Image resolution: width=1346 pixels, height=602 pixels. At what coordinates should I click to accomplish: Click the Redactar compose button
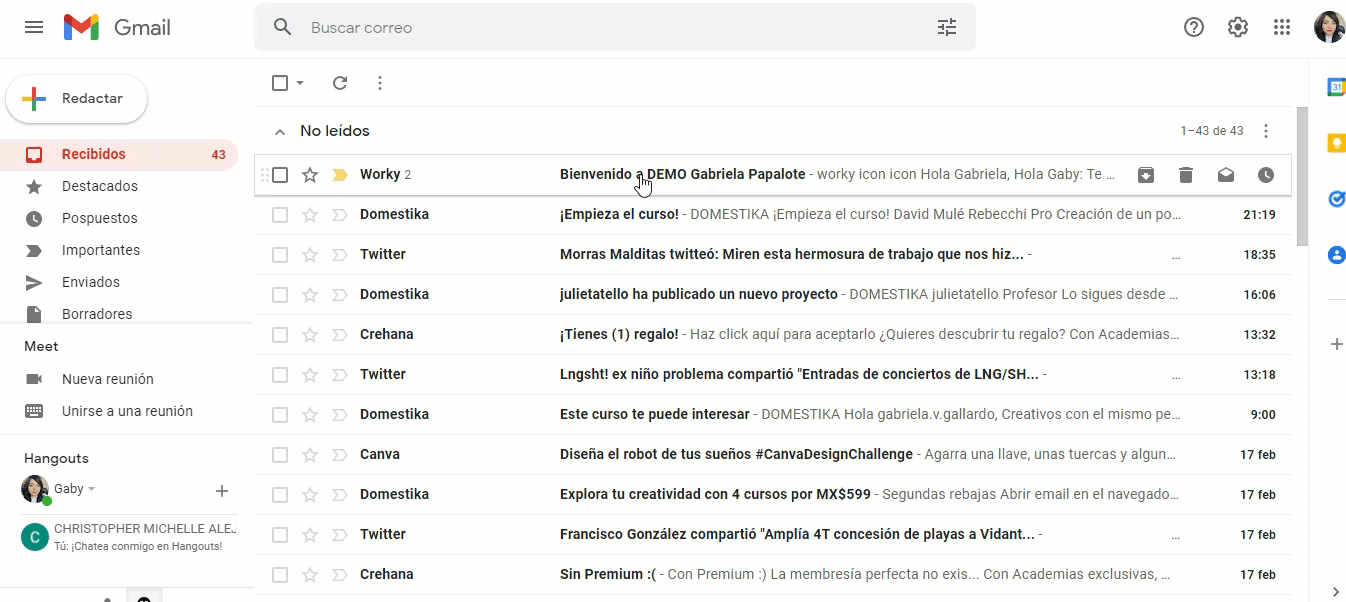(77, 99)
